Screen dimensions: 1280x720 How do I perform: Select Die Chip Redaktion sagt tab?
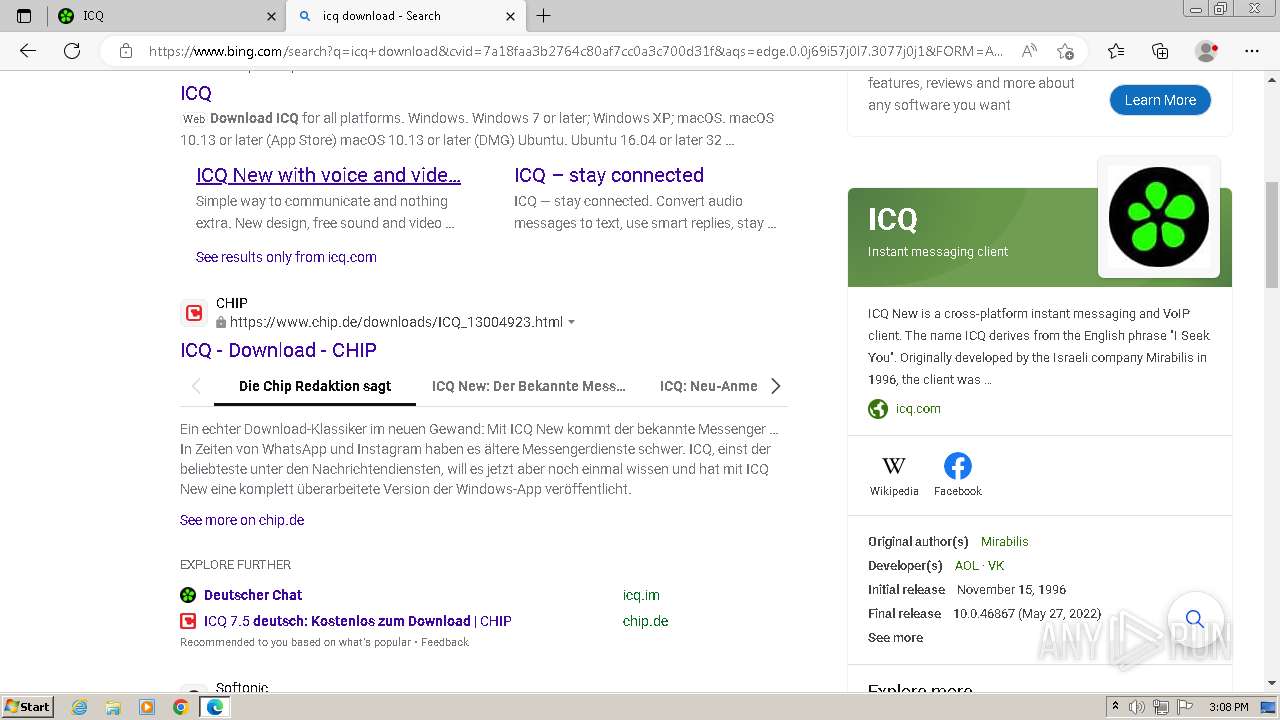(x=315, y=386)
